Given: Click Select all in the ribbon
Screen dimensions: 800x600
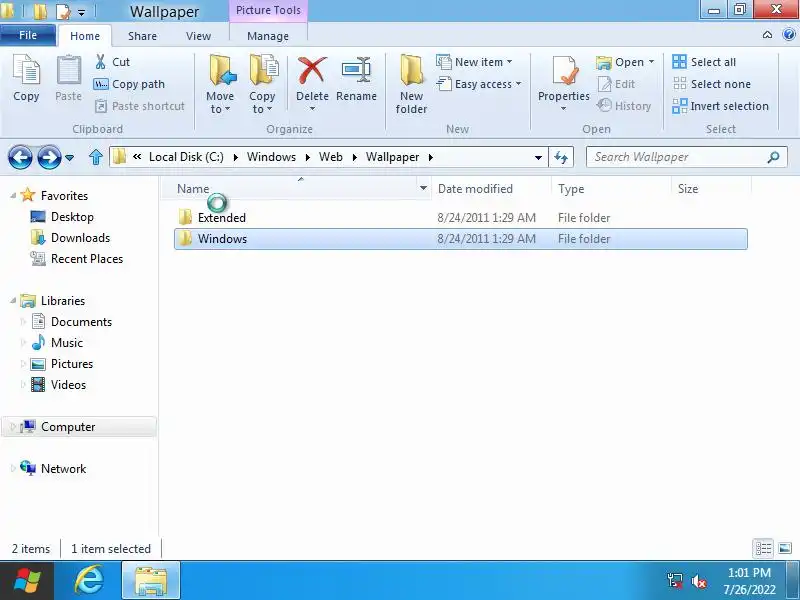Looking at the screenshot, I should click(704, 62).
